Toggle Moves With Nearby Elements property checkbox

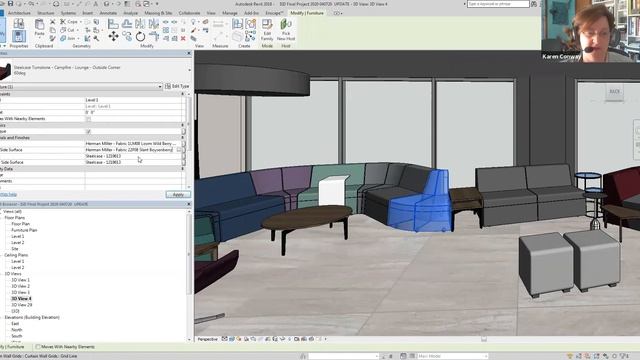[89, 119]
